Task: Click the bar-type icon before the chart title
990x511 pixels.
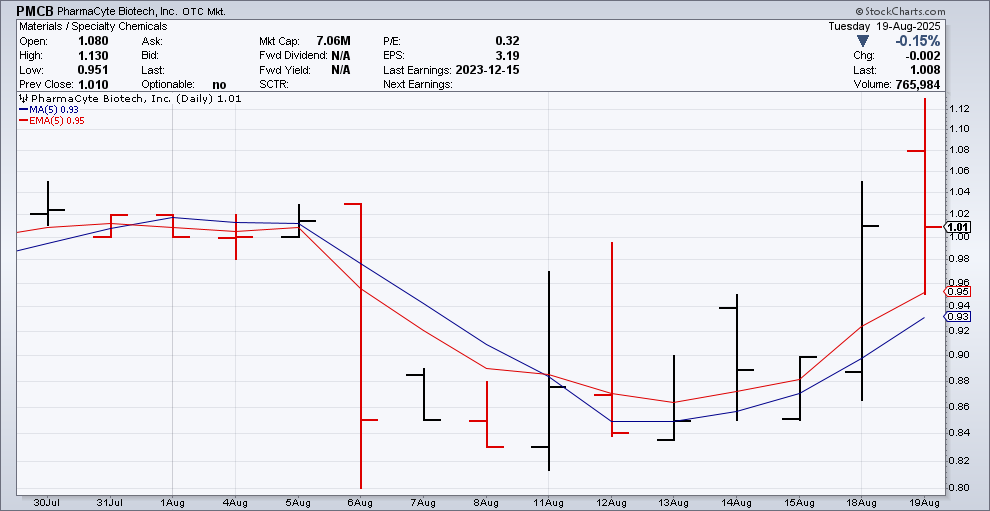Action: coord(23,99)
